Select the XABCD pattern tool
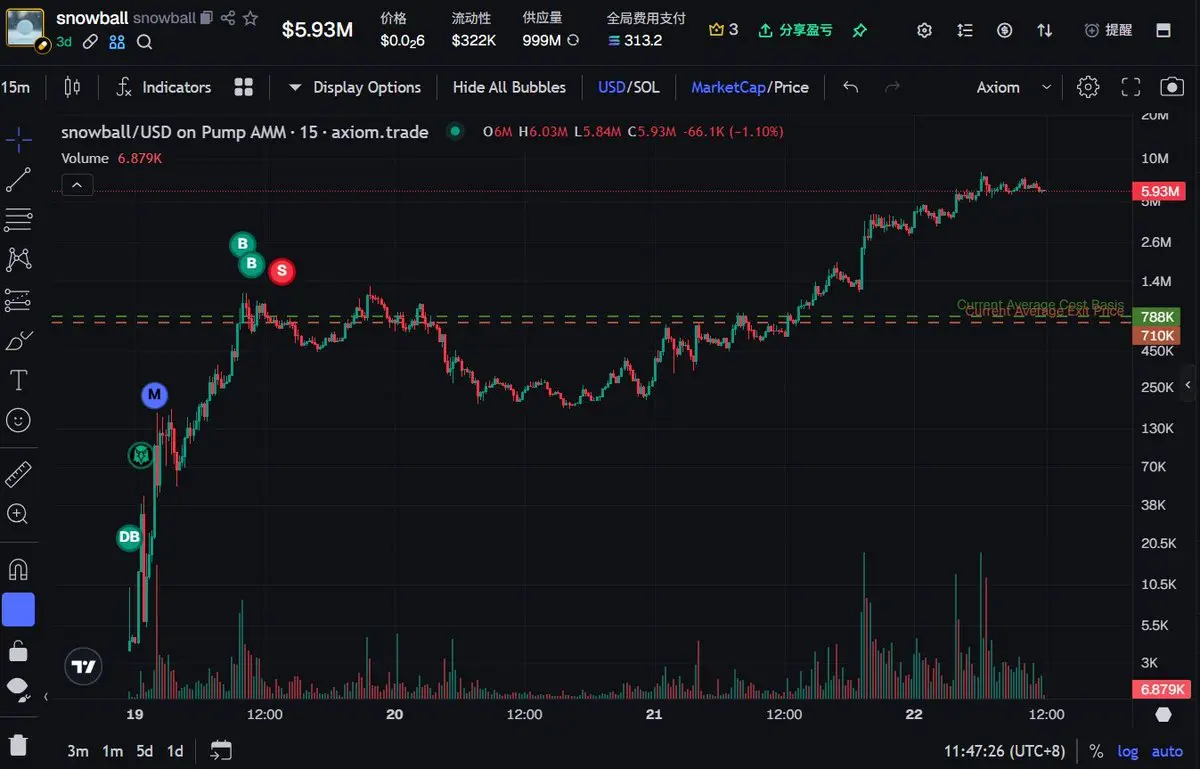Screen dimensions: 1200x769 [18, 260]
